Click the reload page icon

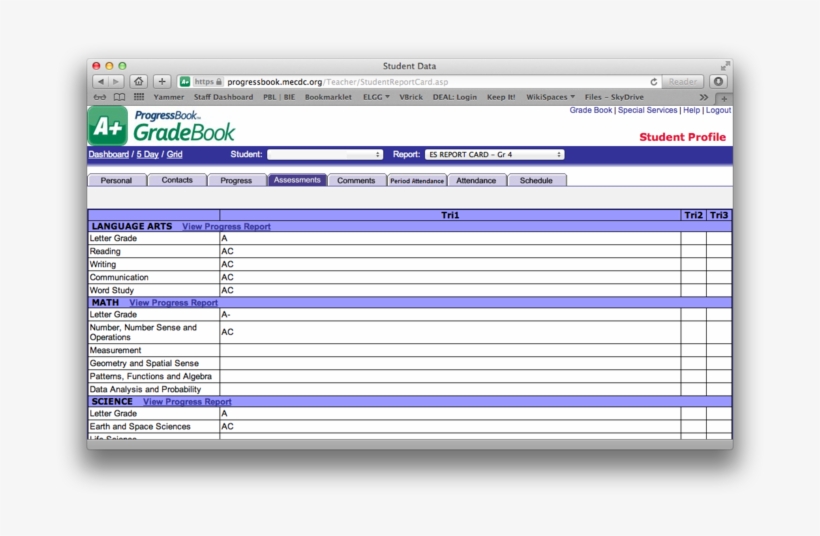coord(654,82)
